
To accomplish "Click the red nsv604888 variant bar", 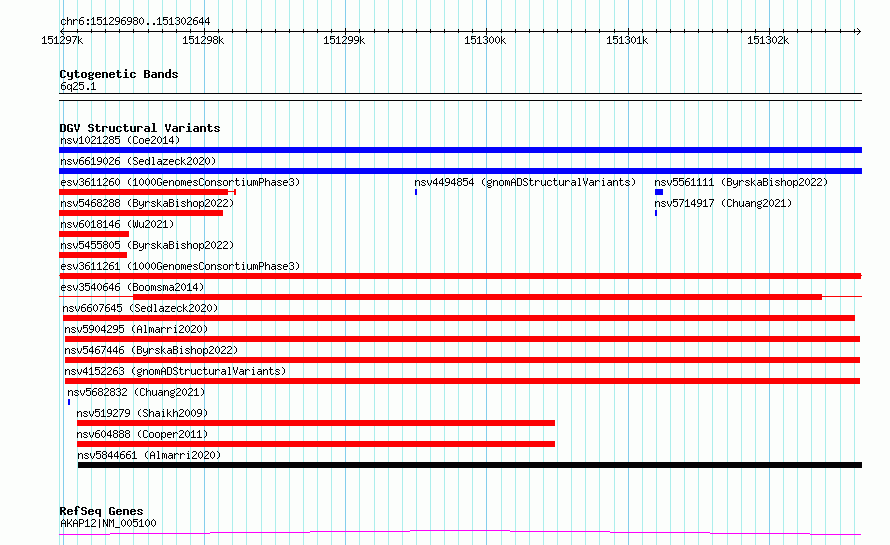I will 316,444.
